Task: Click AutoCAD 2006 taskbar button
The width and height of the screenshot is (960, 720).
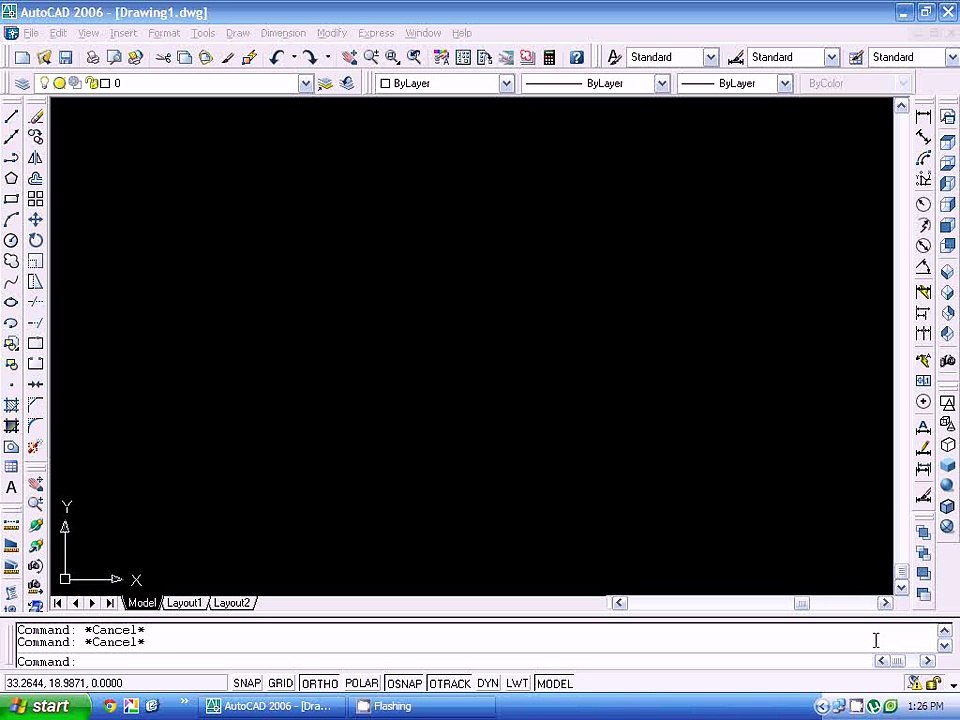Action: click(x=272, y=707)
